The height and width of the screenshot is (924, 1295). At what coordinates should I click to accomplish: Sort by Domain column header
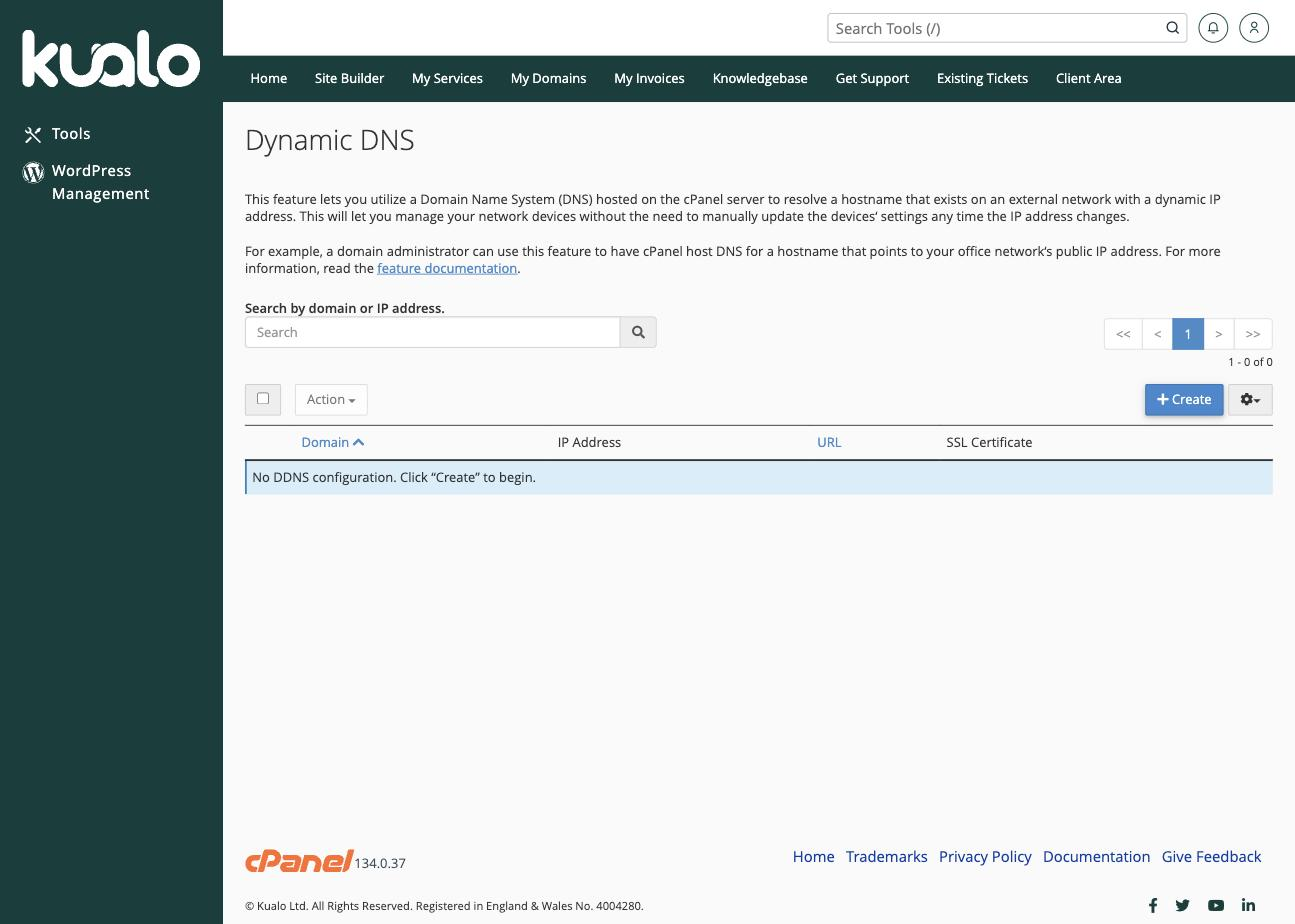point(333,442)
